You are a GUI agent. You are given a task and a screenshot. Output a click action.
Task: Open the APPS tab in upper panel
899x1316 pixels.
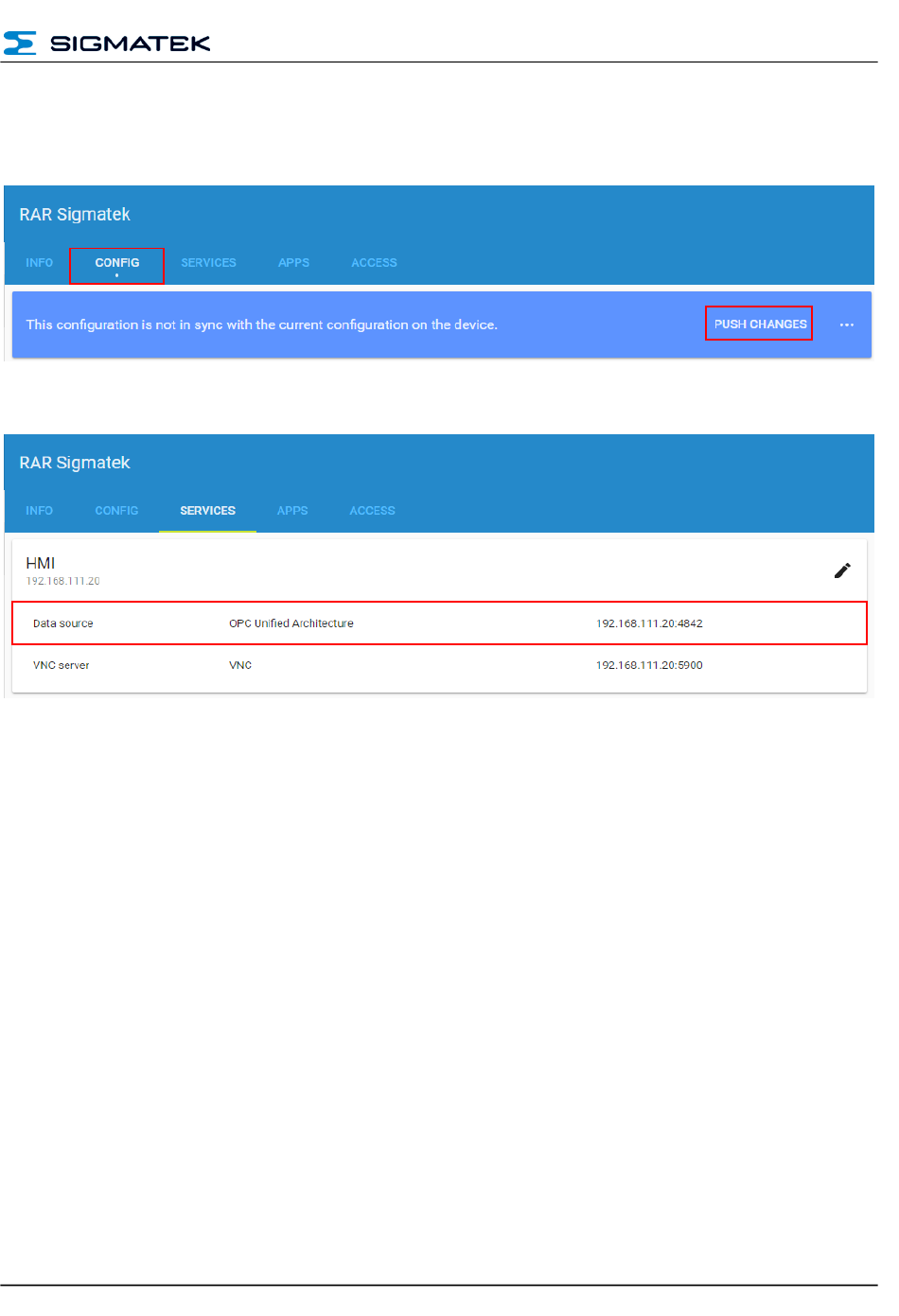pyautogui.click(x=293, y=263)
